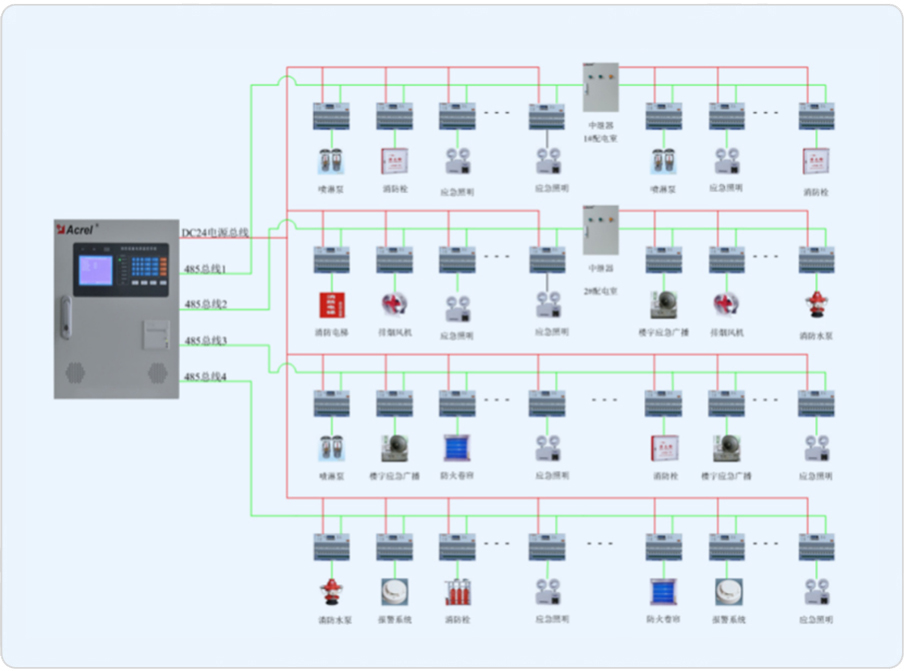Click the red fire extinguisher cylinders icon

tap(457, 592)
